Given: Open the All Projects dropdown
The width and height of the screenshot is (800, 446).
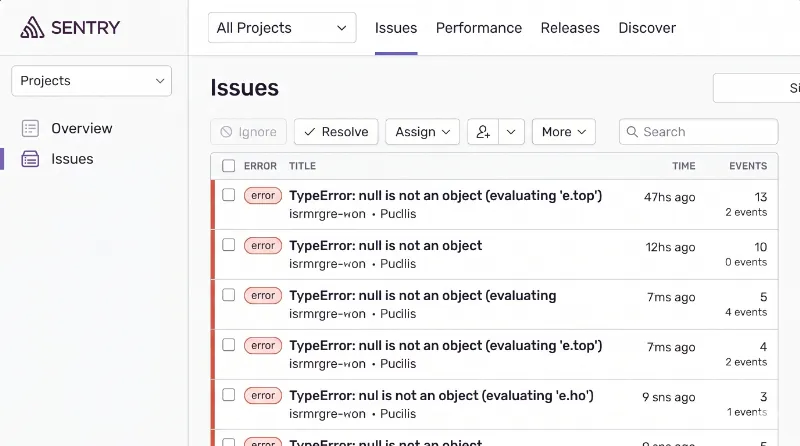Looking at the screenshot, I should tap(282, 28).
